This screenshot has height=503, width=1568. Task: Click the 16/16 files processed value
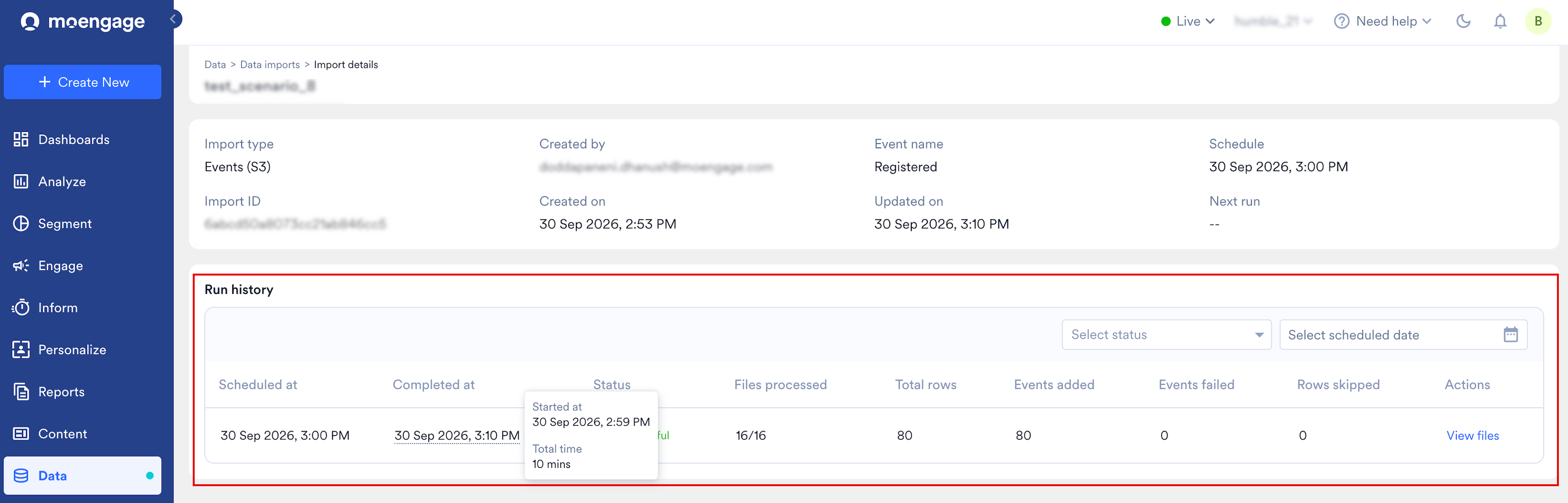(750, 435)
